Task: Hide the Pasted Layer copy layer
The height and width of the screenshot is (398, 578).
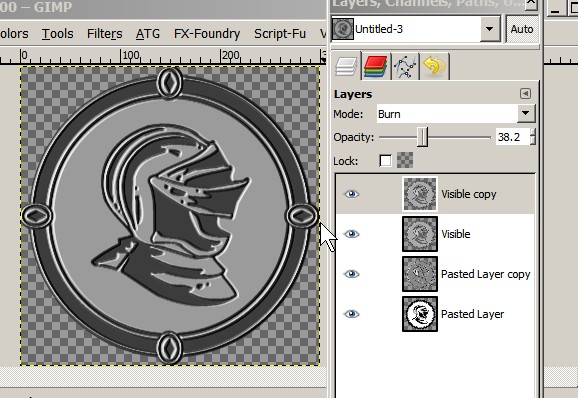Action: coord(351,274)
